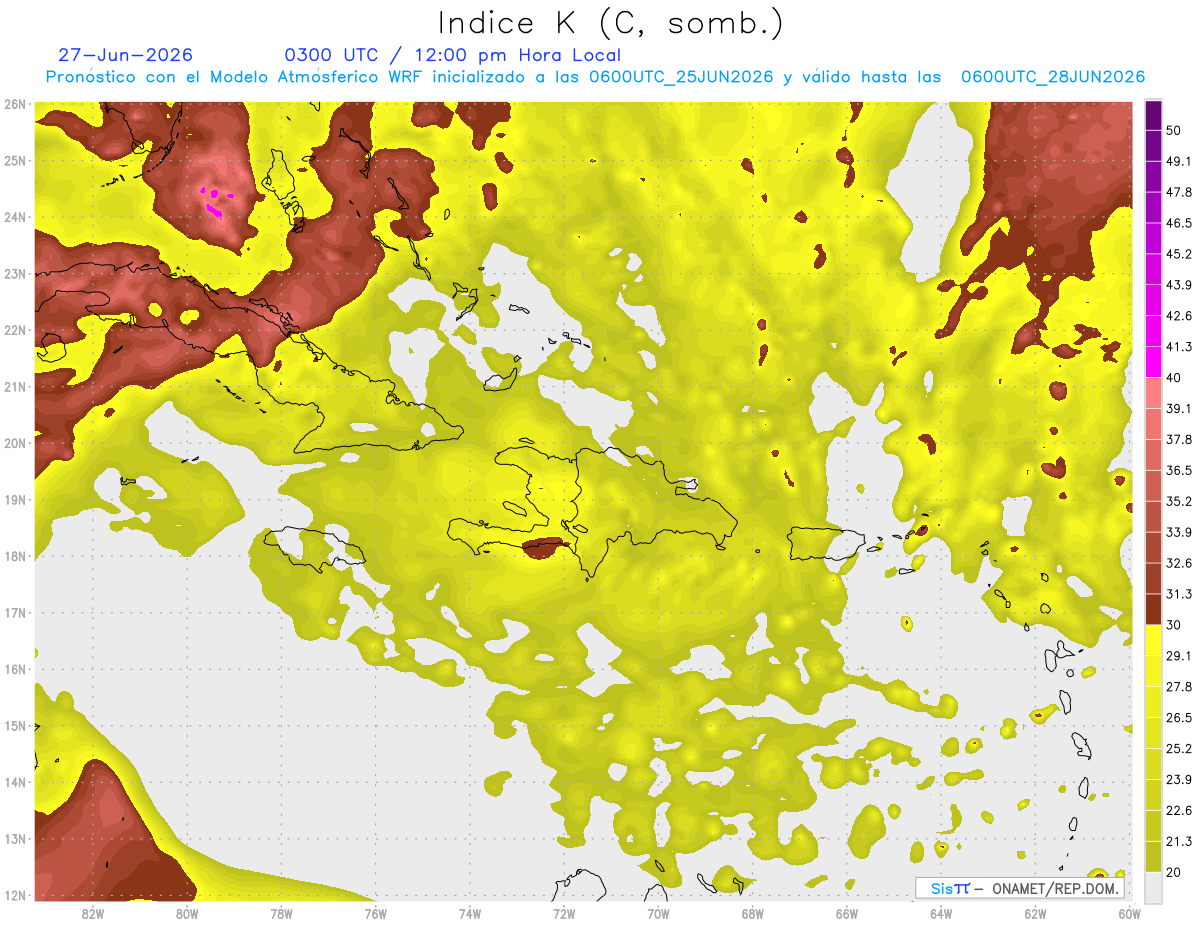Click the "19N" latitude label
Viewport: 1200px width, 927px height.
pyautogui.click(x=15, y=500)
